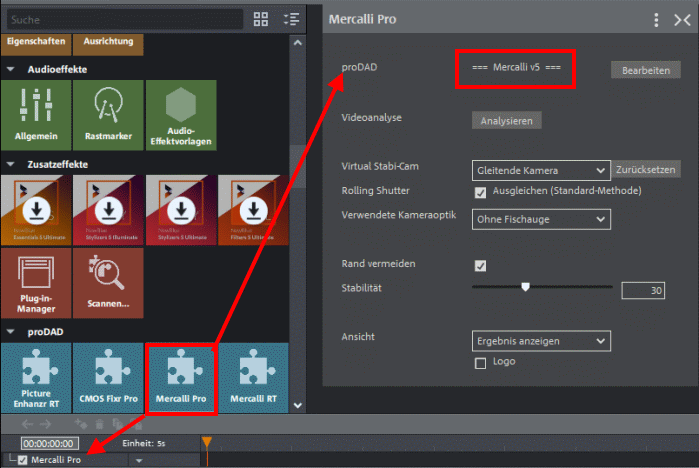699x468 pixels.
Task: Click the Stabilität value field 30
Action: tap(643, 291)
